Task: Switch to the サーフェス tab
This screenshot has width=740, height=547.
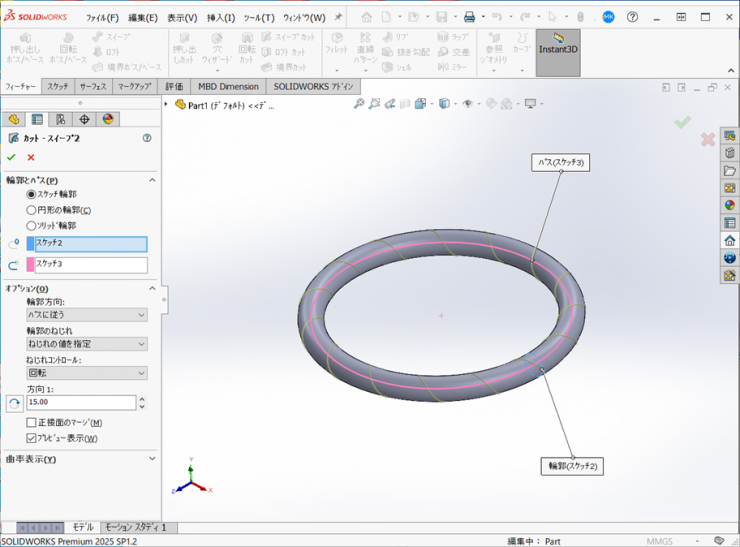Action: (x=93, y=87)
